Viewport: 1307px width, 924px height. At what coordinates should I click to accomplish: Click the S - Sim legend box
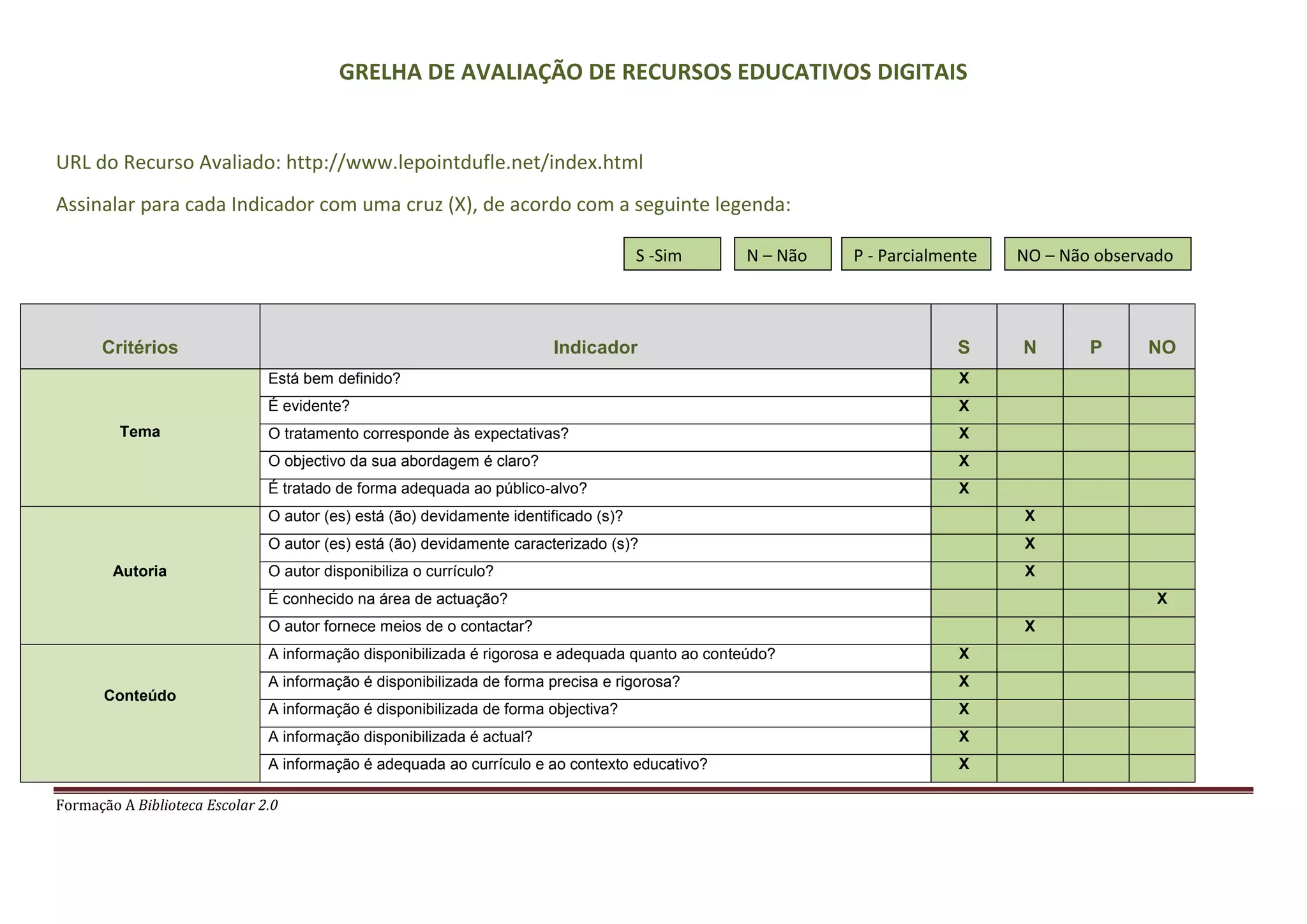(x=672, y=255)
